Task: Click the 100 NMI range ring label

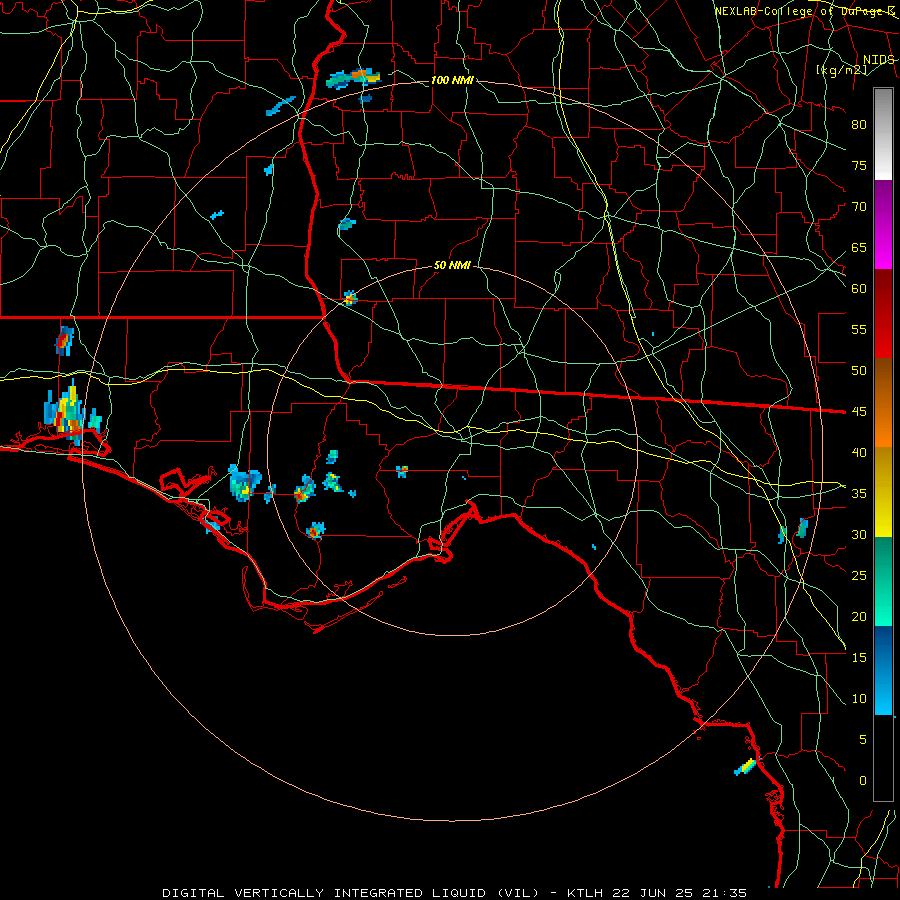Action: pos(452,80)
